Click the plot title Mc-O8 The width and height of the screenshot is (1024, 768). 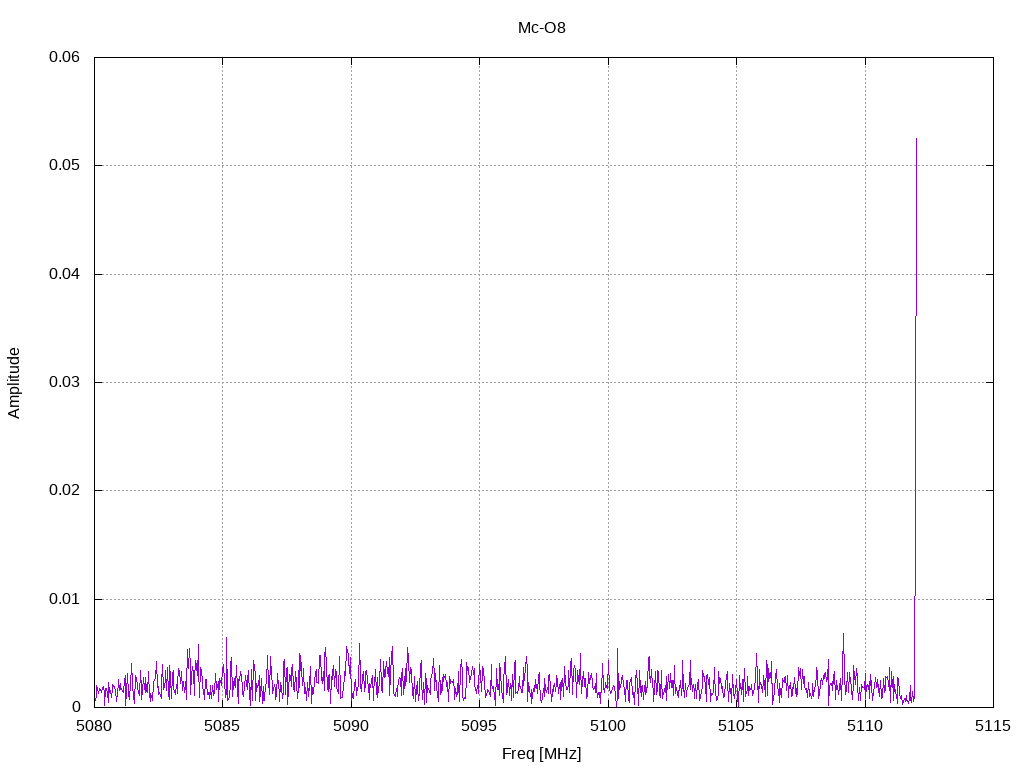541,28
